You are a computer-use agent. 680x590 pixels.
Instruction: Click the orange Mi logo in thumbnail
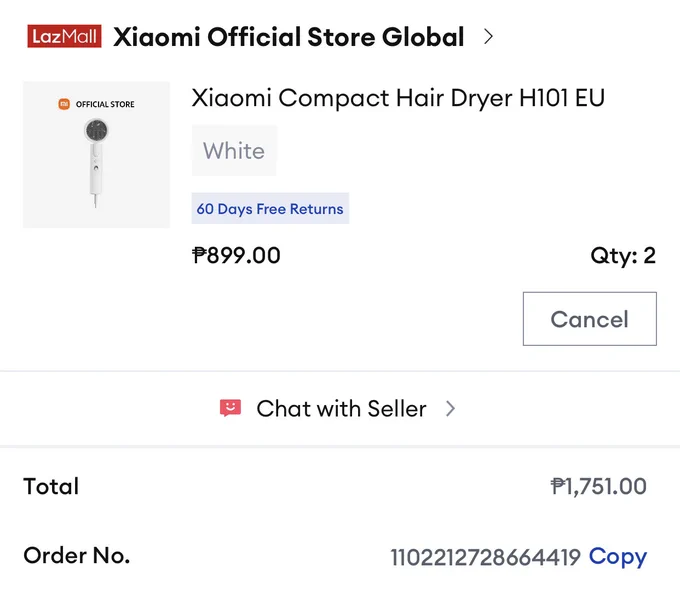pos(64,104)
